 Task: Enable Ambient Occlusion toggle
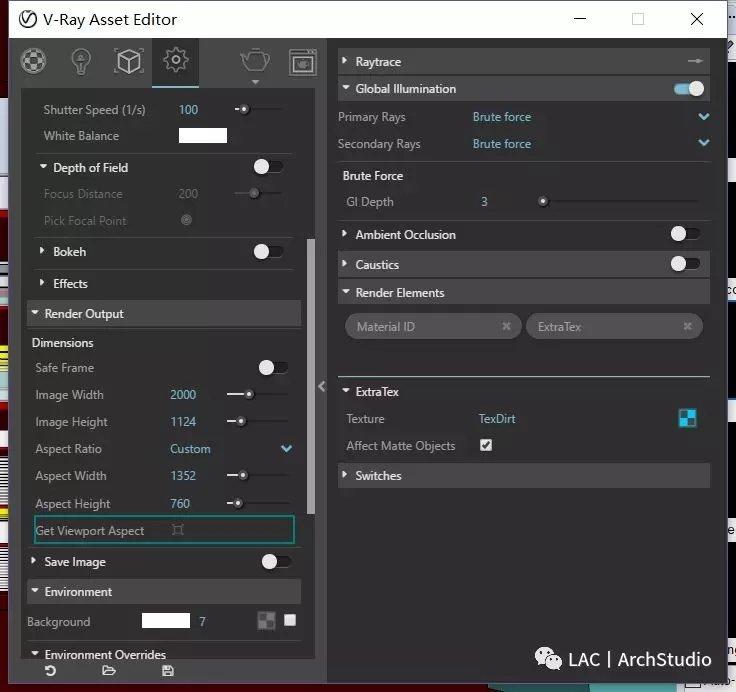coord(685,234)
